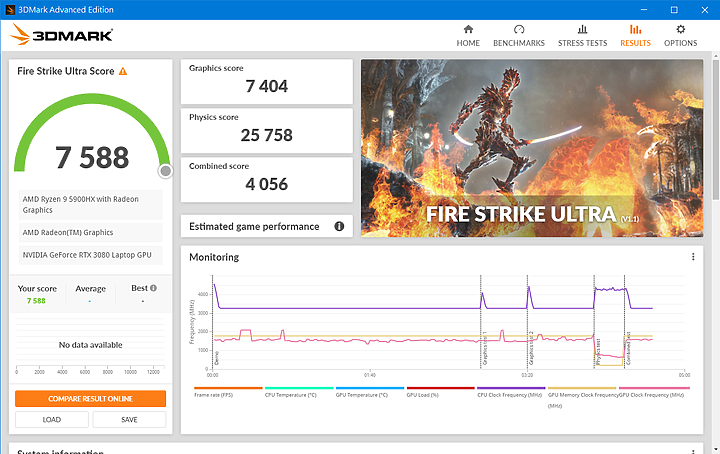720x454 pixels.
Task: Click the Graphics test 2 marker in chart
Action: tap(531, 348)
